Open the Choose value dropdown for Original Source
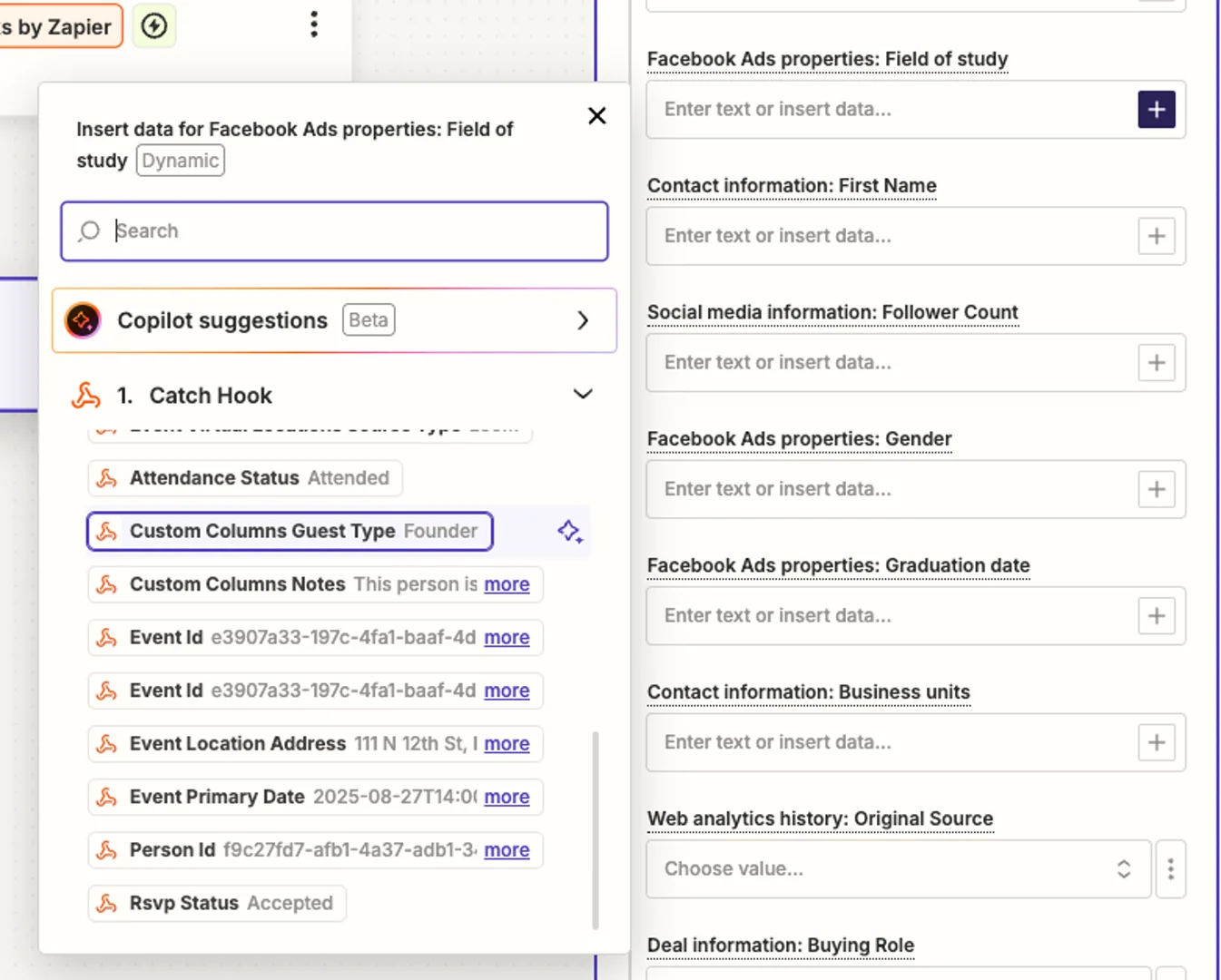 click(898, 868)
